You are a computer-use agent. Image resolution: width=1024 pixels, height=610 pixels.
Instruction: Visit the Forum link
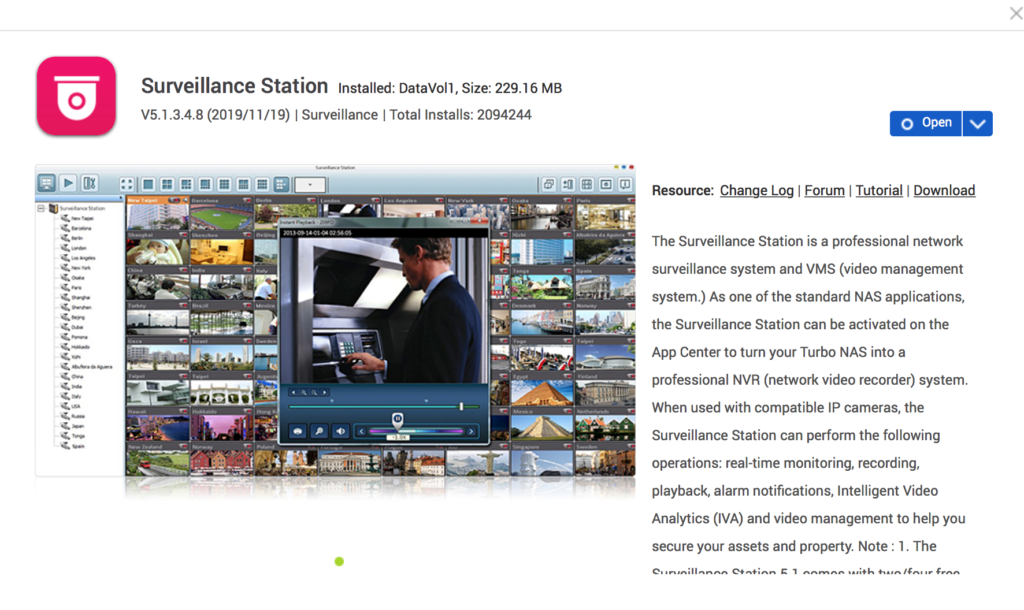(824, 190)
